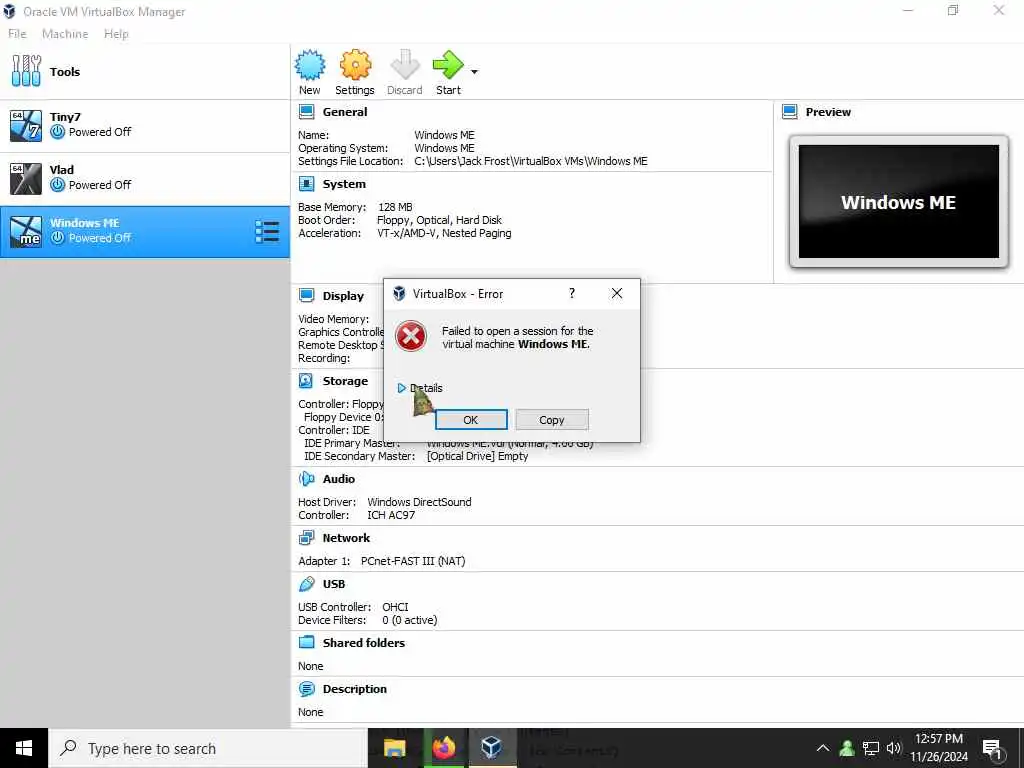Click the network tray icon
This screenshot has height=768, width=1024.
(871, 748)
